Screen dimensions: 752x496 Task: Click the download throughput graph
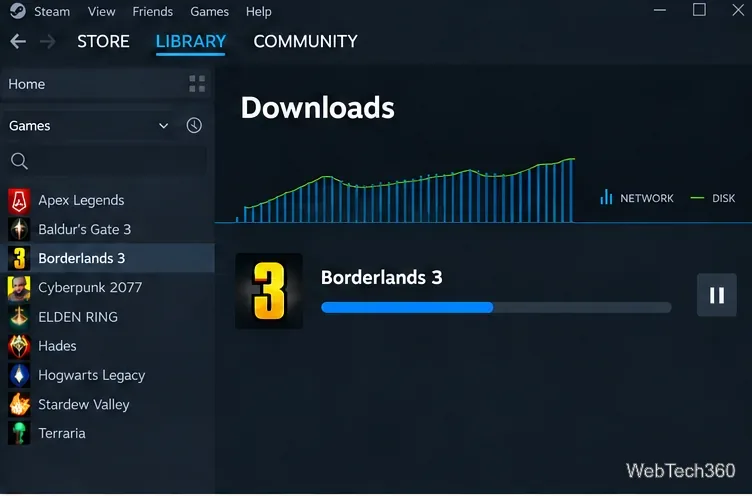[406, 191]
